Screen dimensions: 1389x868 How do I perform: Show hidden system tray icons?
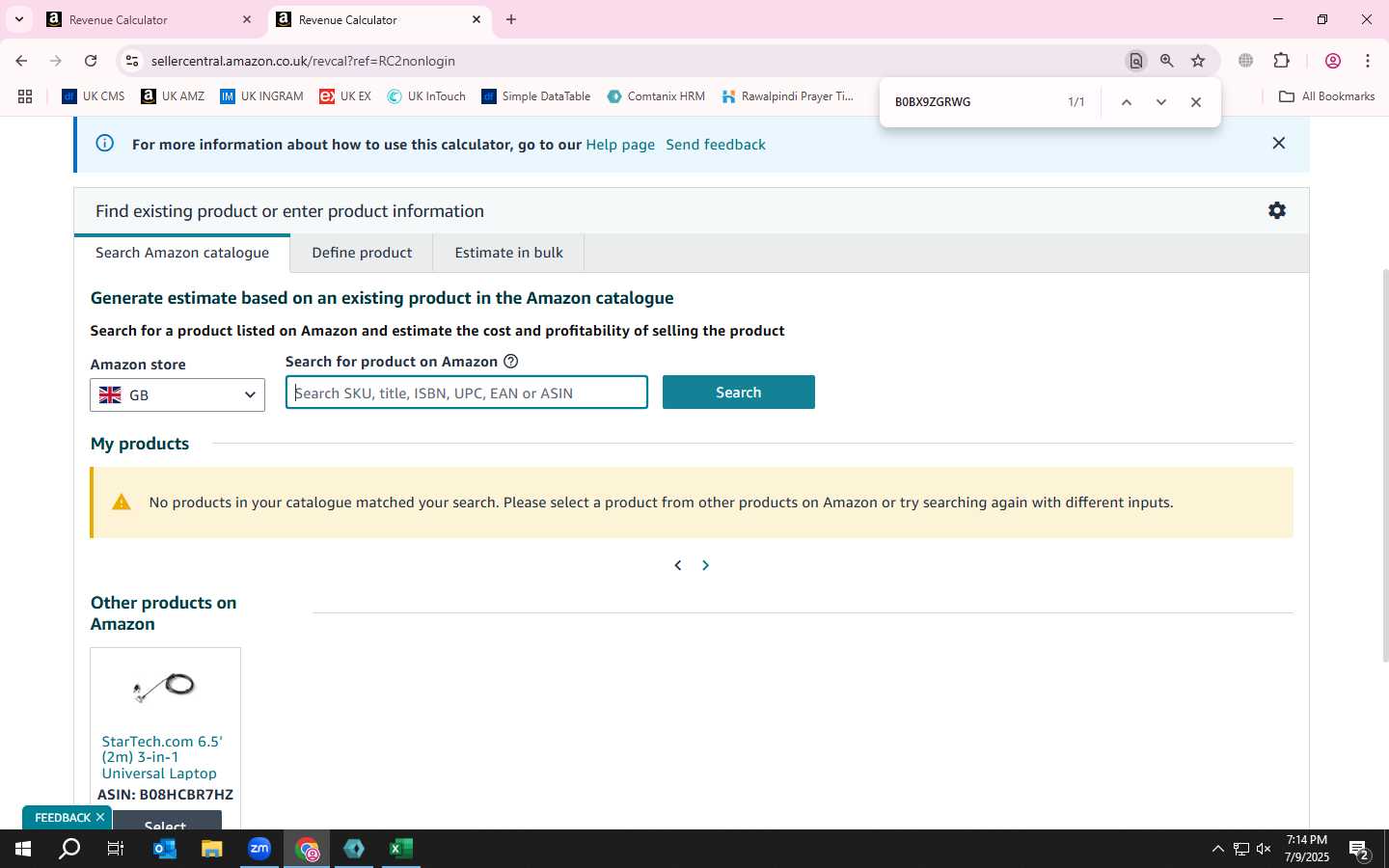1217,849
